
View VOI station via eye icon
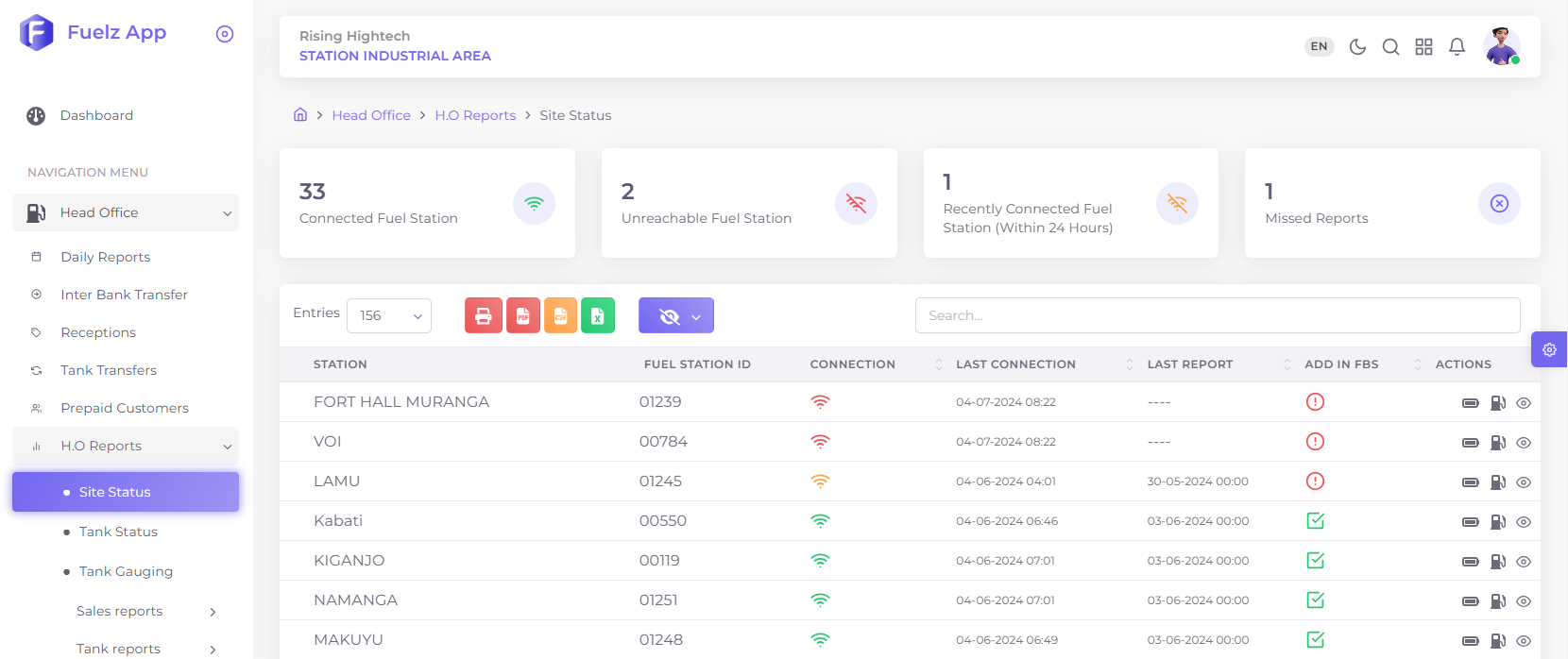pyautogui.click(x=1524, y=443)
